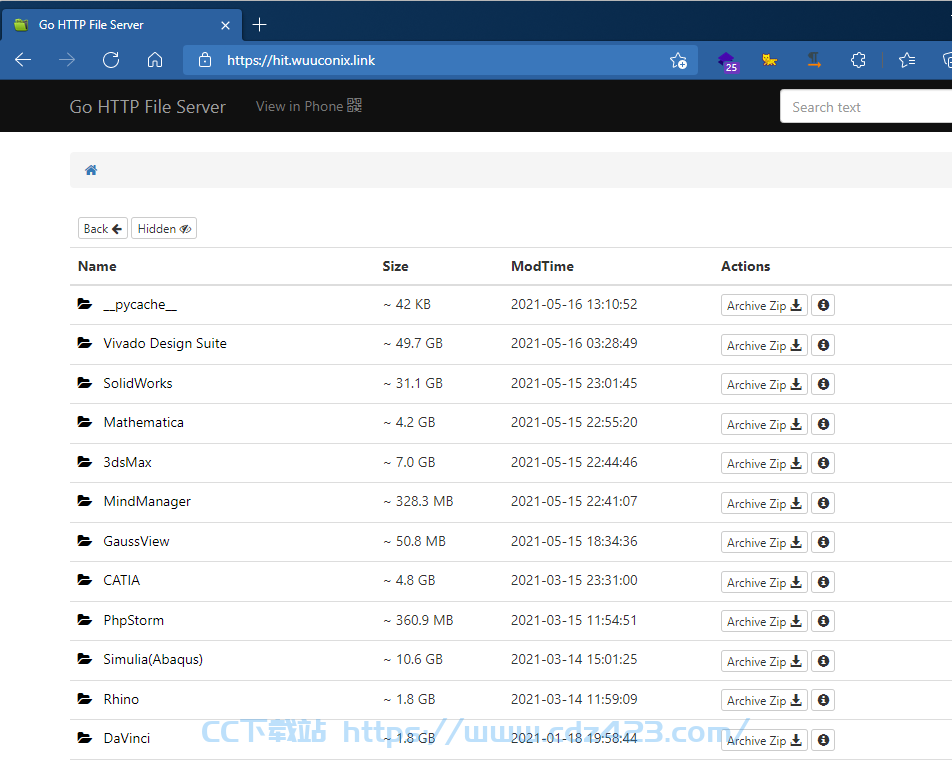Show info for MindManager folder
952x762 pixels.
tap(823, 503)
